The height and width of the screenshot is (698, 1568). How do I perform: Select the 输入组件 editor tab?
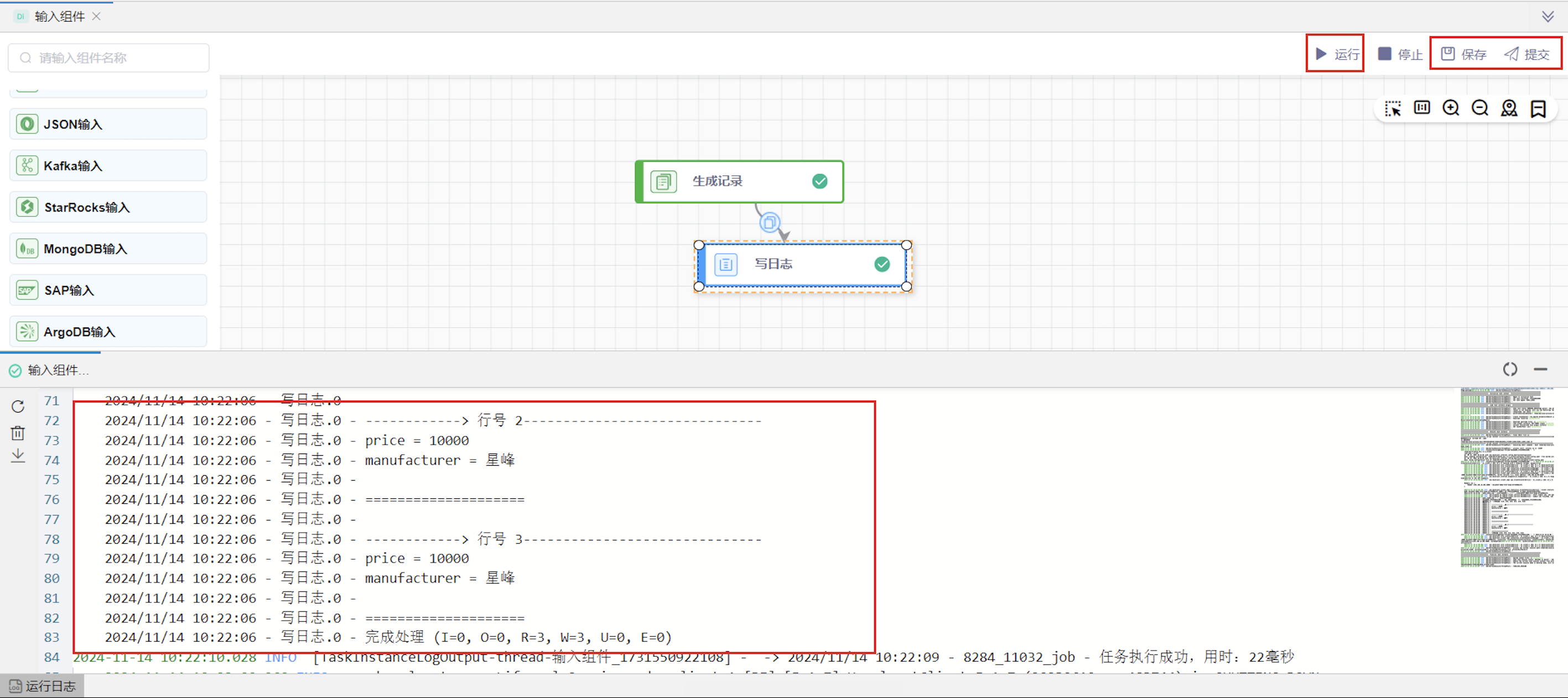pyautogui.click(x=59, y=17)
